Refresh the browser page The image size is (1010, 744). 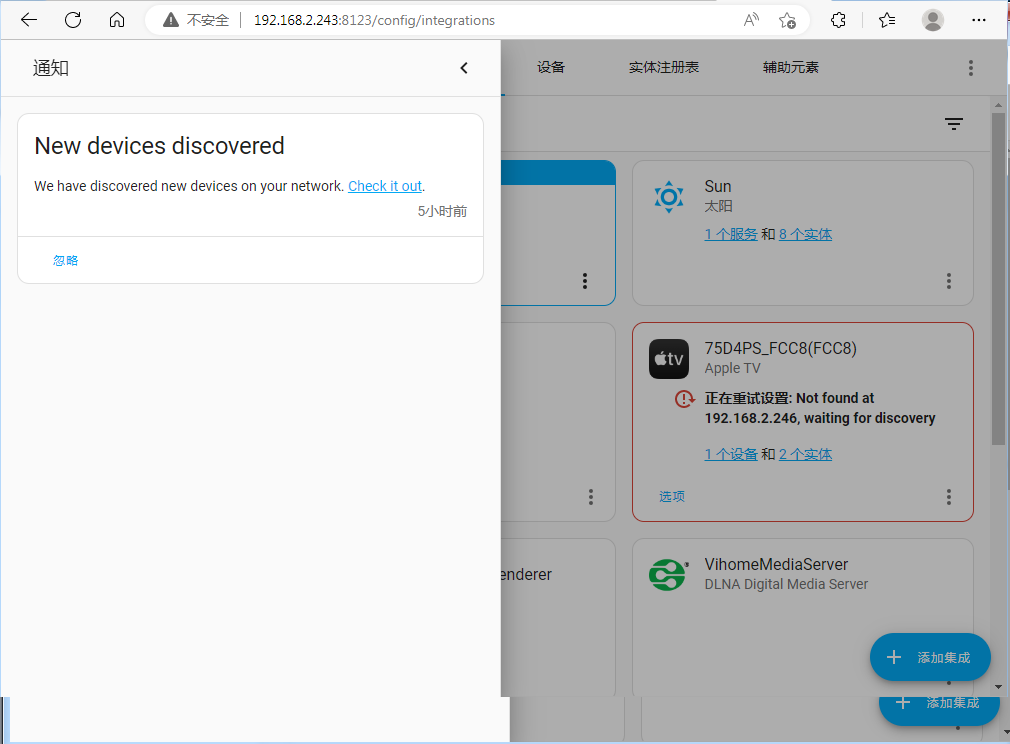point(73,20)
